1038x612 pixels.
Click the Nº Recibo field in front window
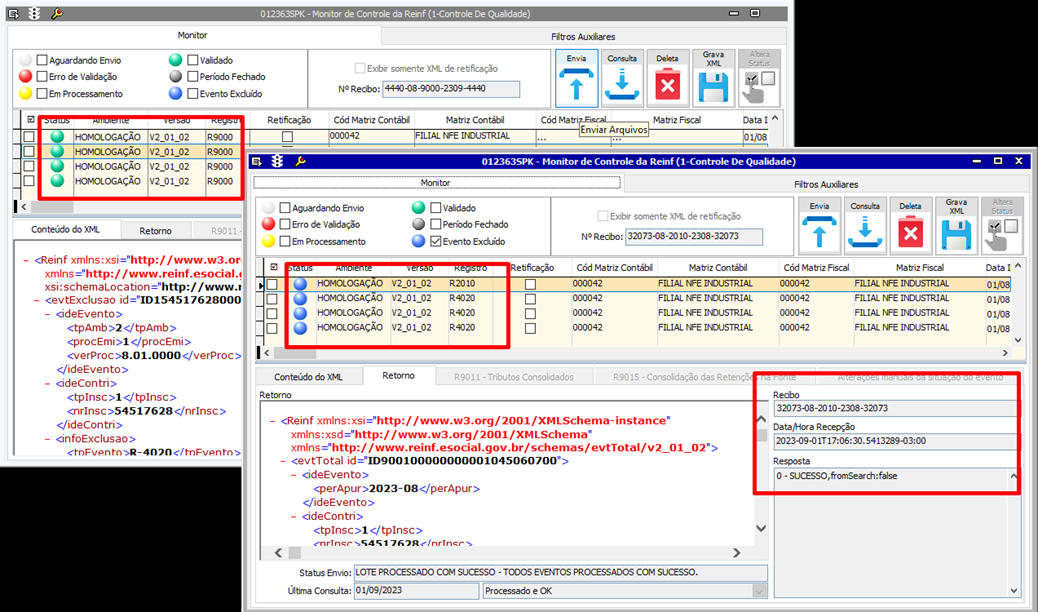[694, 236]
